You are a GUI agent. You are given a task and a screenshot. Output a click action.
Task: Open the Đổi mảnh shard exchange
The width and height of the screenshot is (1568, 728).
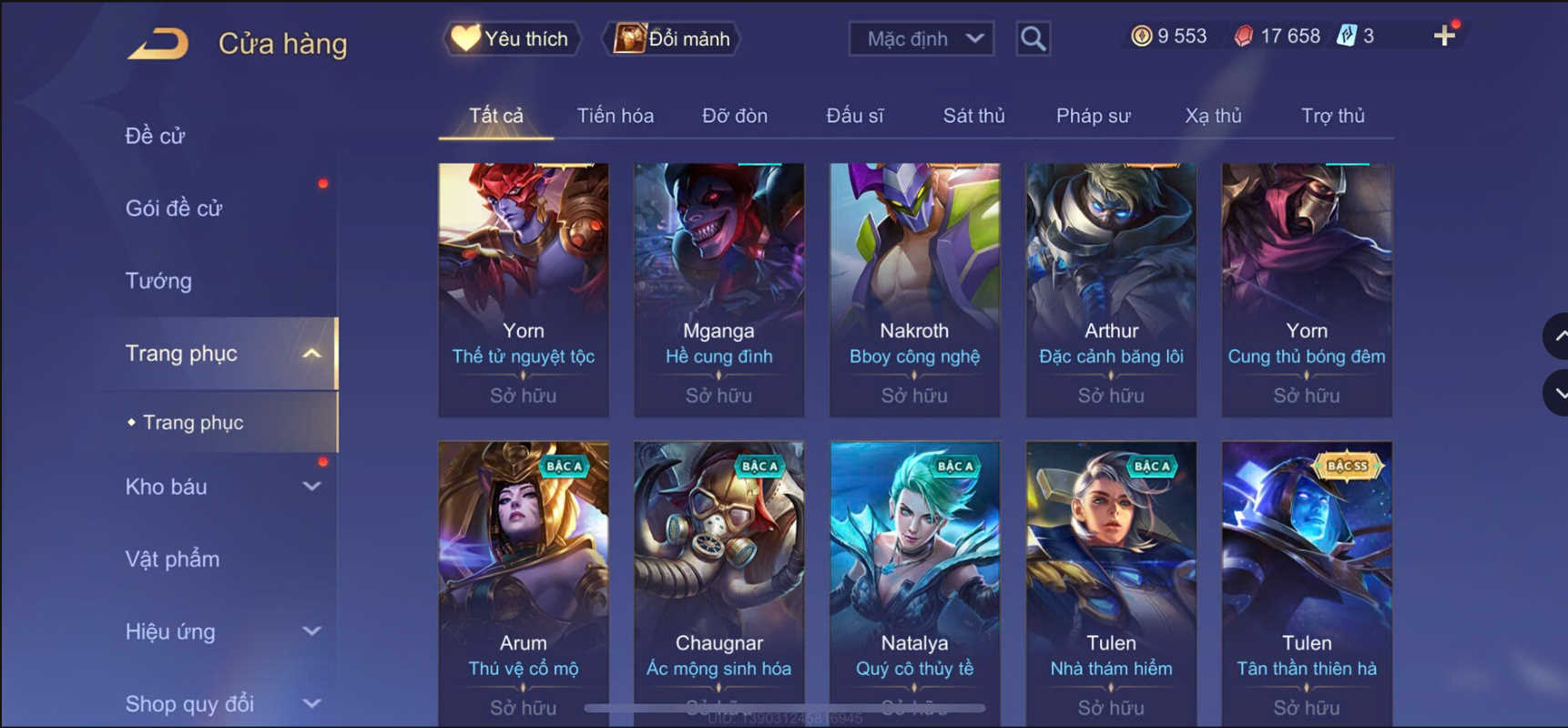[672, 39]
